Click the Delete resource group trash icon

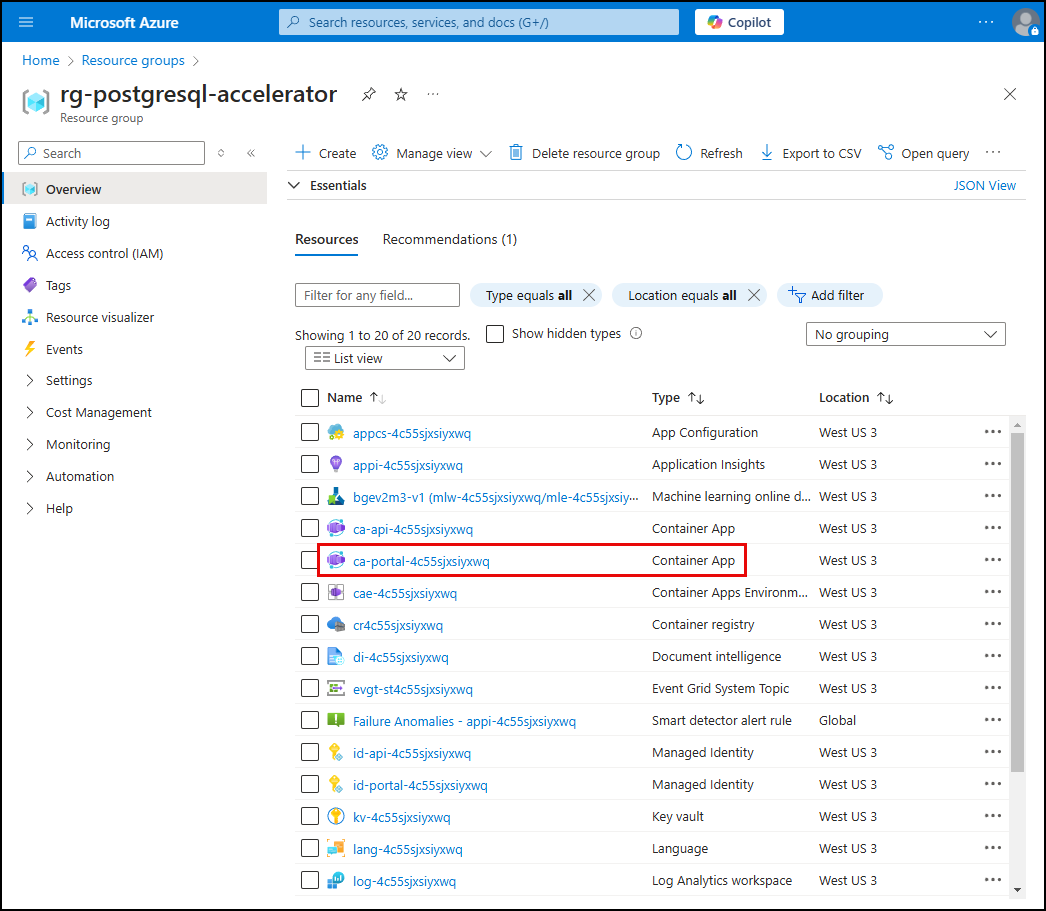(516, 153)
